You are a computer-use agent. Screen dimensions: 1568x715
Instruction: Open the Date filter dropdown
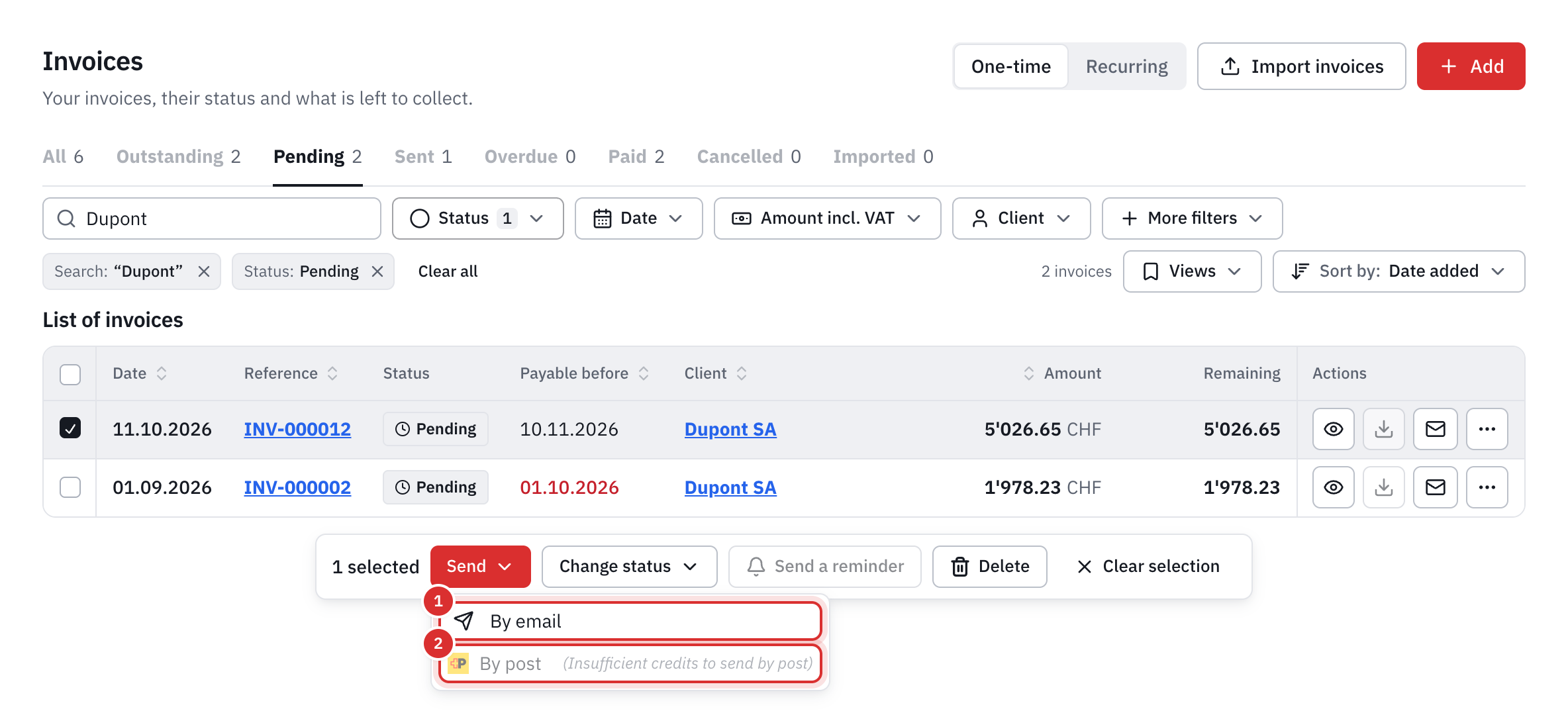pyautogui.click(x=638, y=218)
